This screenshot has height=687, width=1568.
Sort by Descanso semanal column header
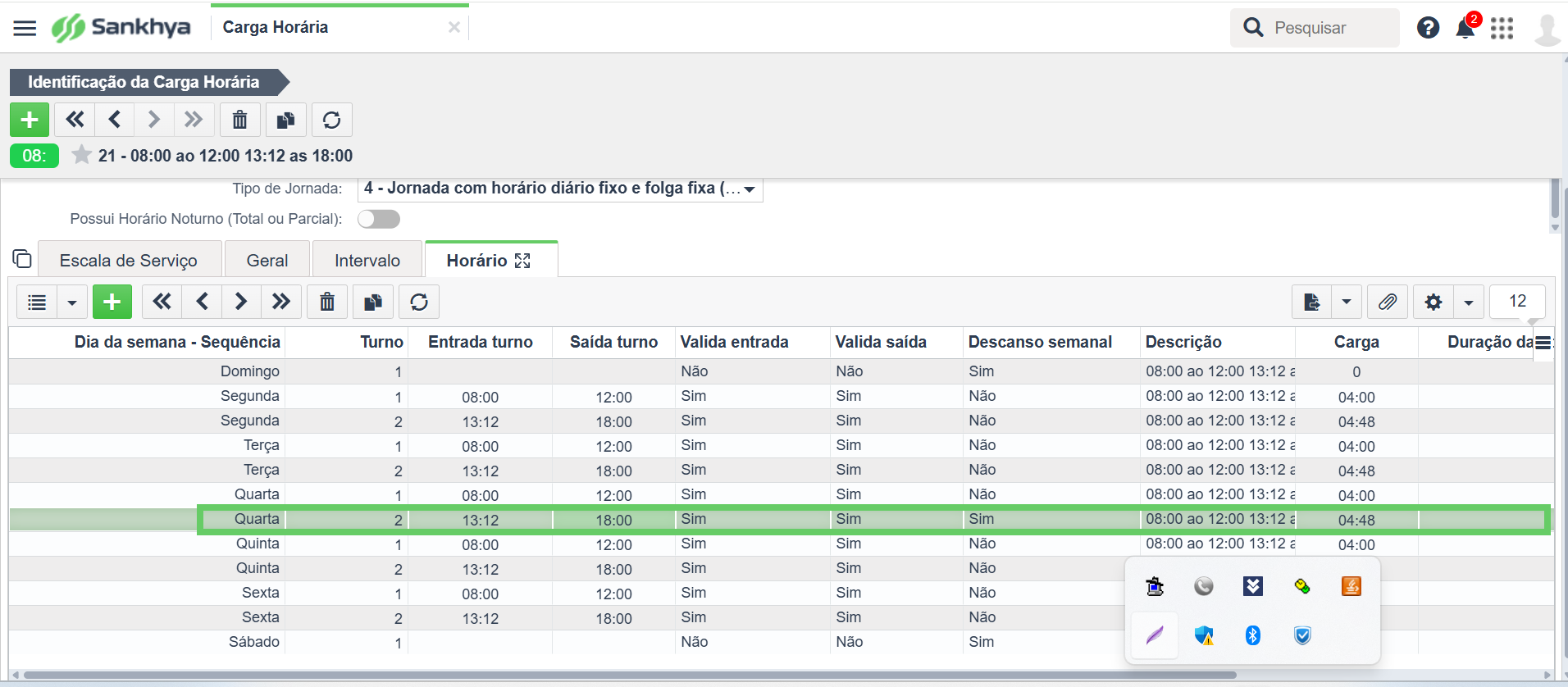click(1040, 342)
